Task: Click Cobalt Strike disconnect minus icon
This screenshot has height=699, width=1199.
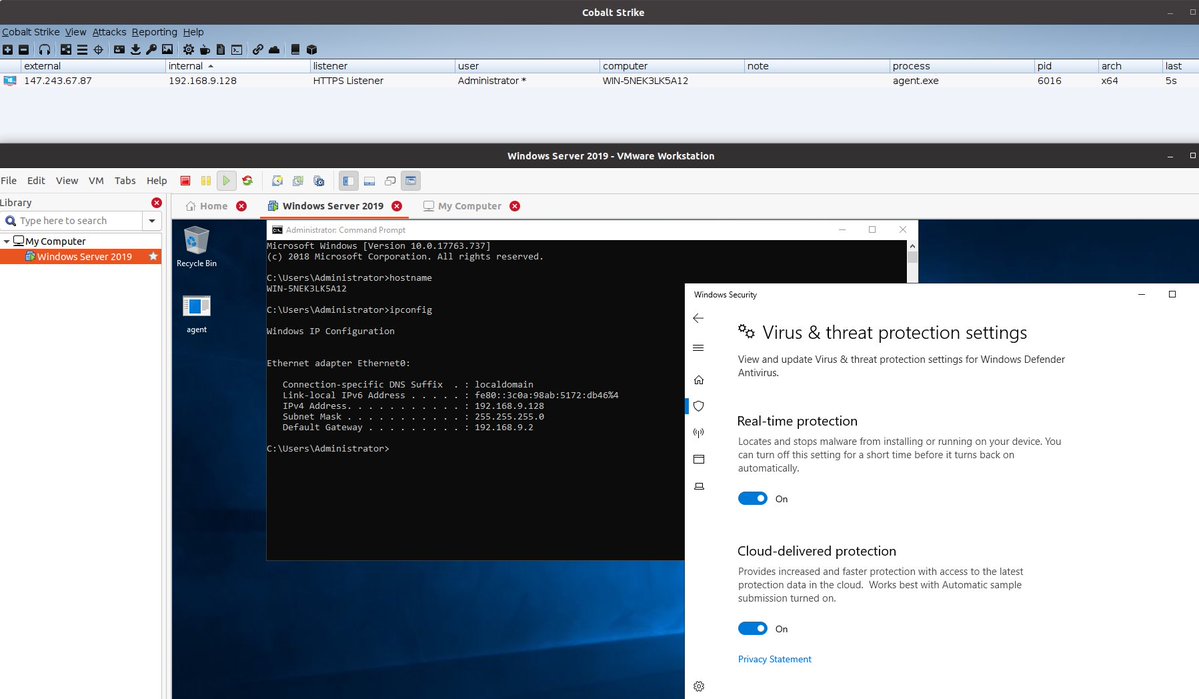Action: click(24, 50)
